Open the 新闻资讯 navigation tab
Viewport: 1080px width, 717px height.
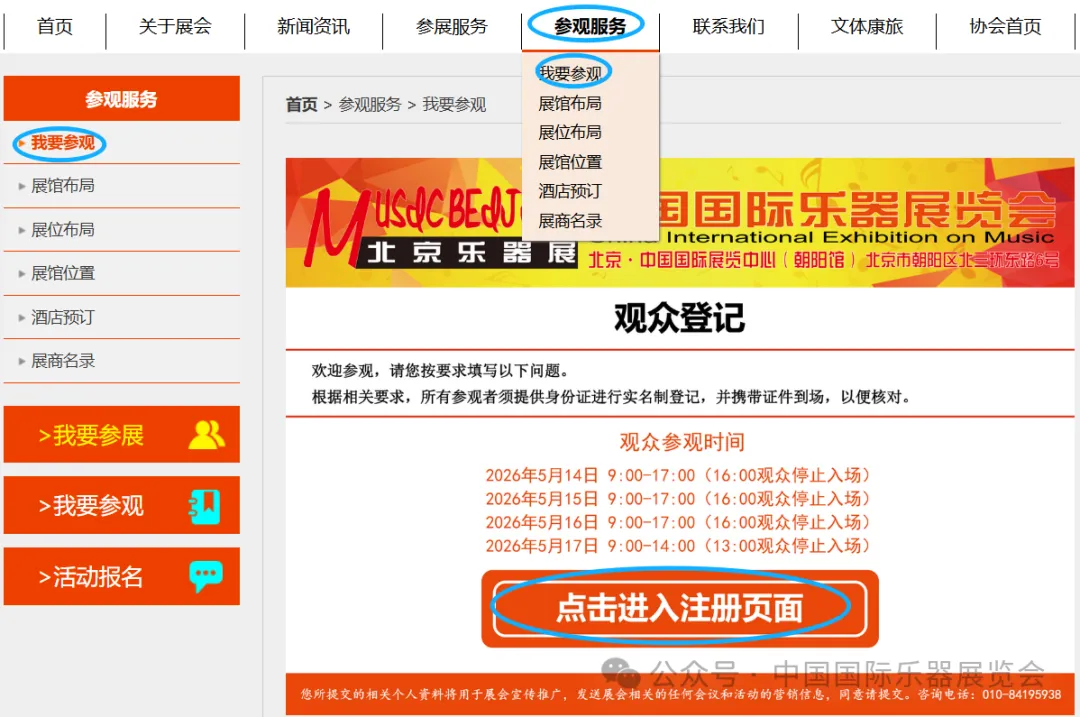click(313, 26)
